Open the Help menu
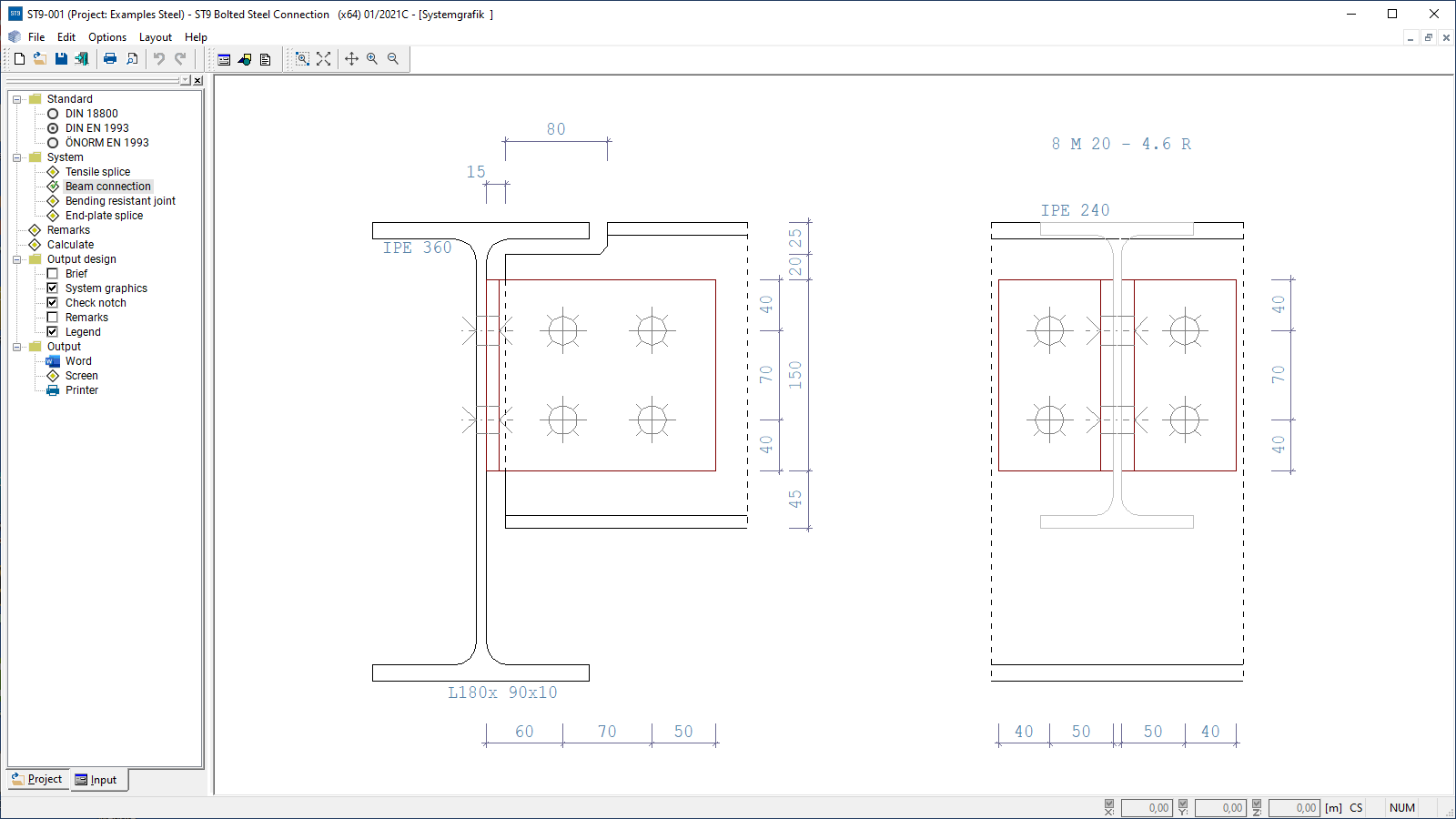The width and height of the screenshot is (1456, 819). click(196, 37)
